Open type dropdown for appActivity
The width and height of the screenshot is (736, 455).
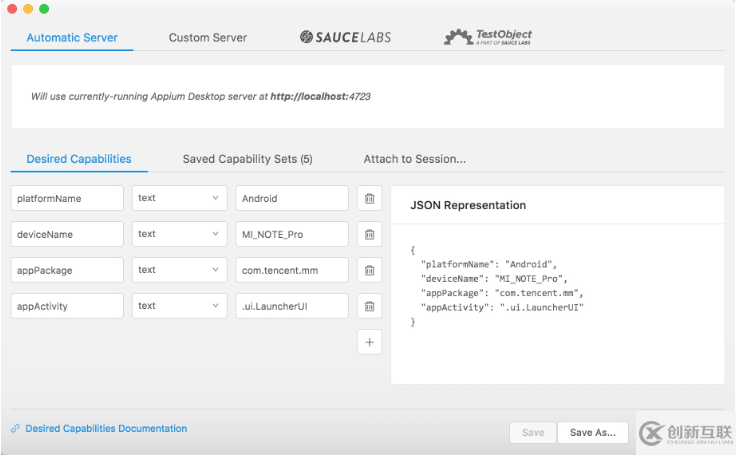178,306
